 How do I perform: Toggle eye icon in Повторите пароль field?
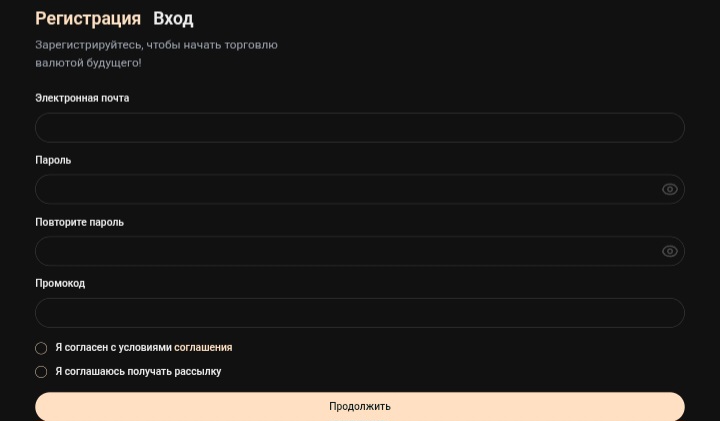[x=669, y=251]
